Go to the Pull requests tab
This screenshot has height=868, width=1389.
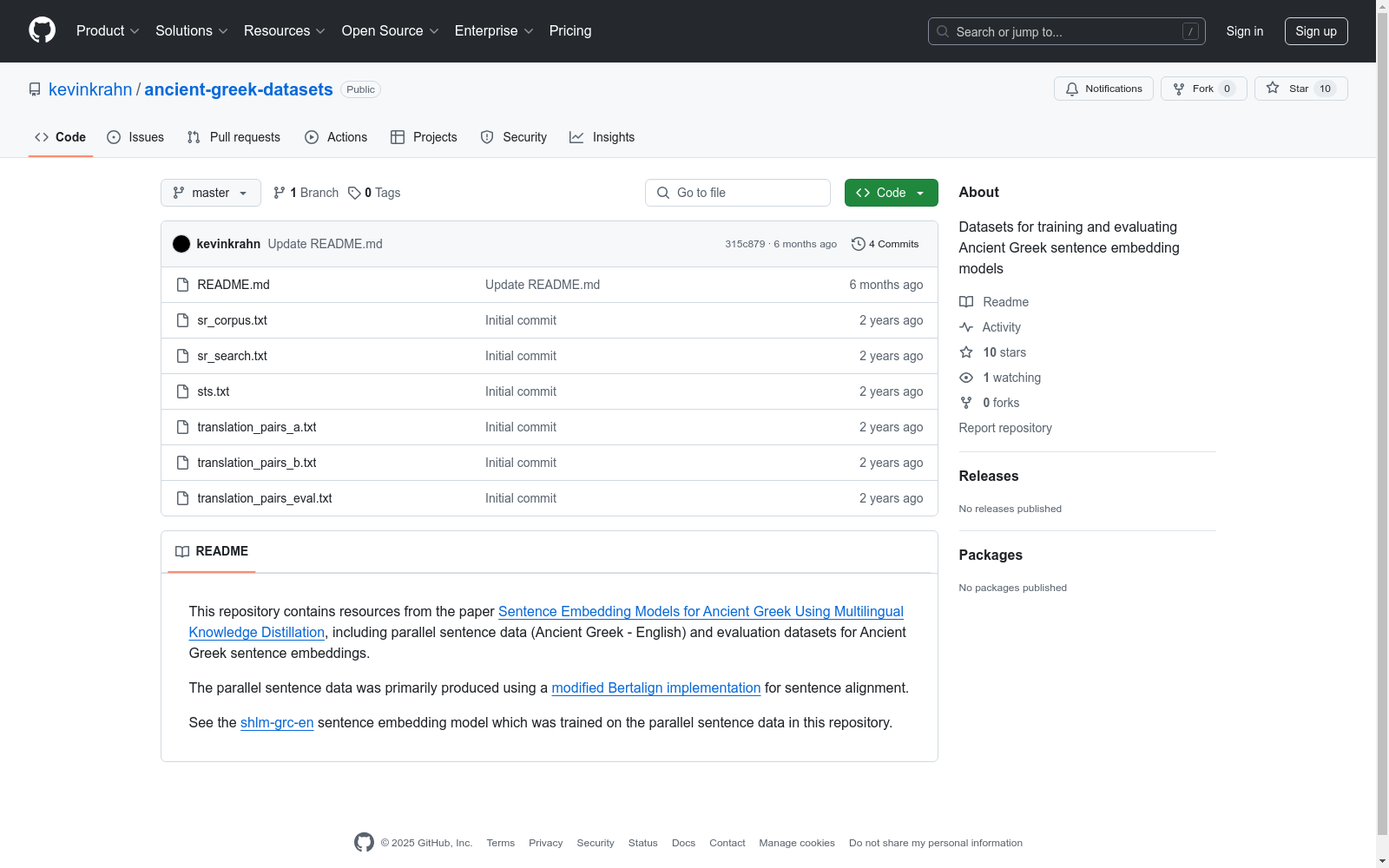(234, 137)
